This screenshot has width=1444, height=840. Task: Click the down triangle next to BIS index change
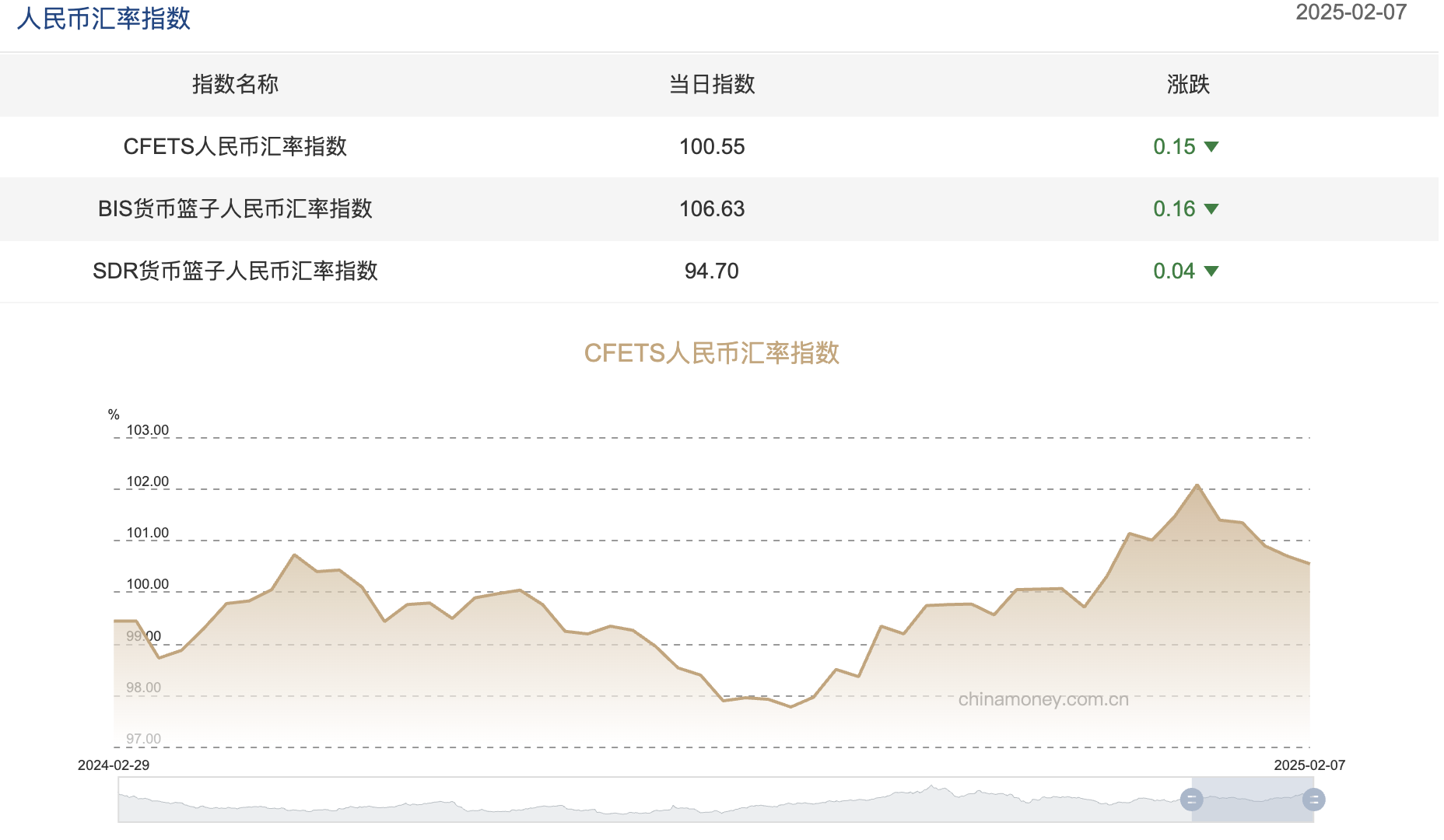pos(1213,209)
